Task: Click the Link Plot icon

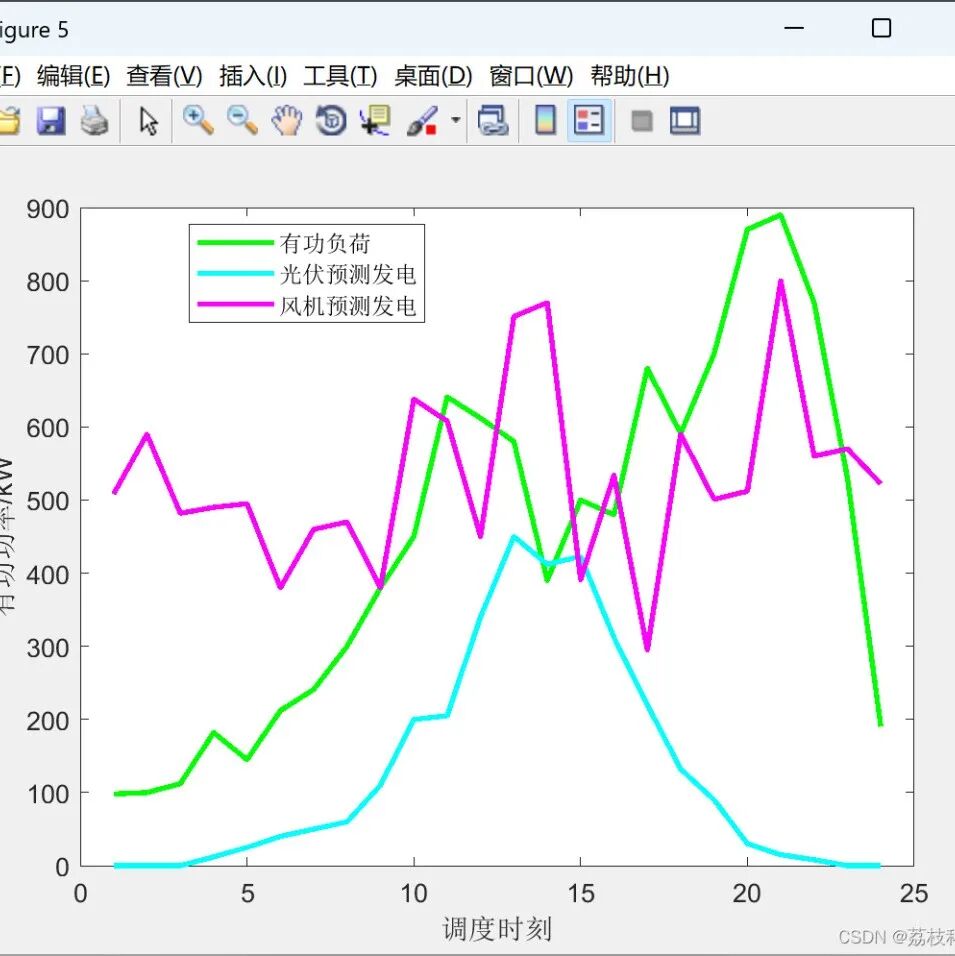Action: coord(493,120)
